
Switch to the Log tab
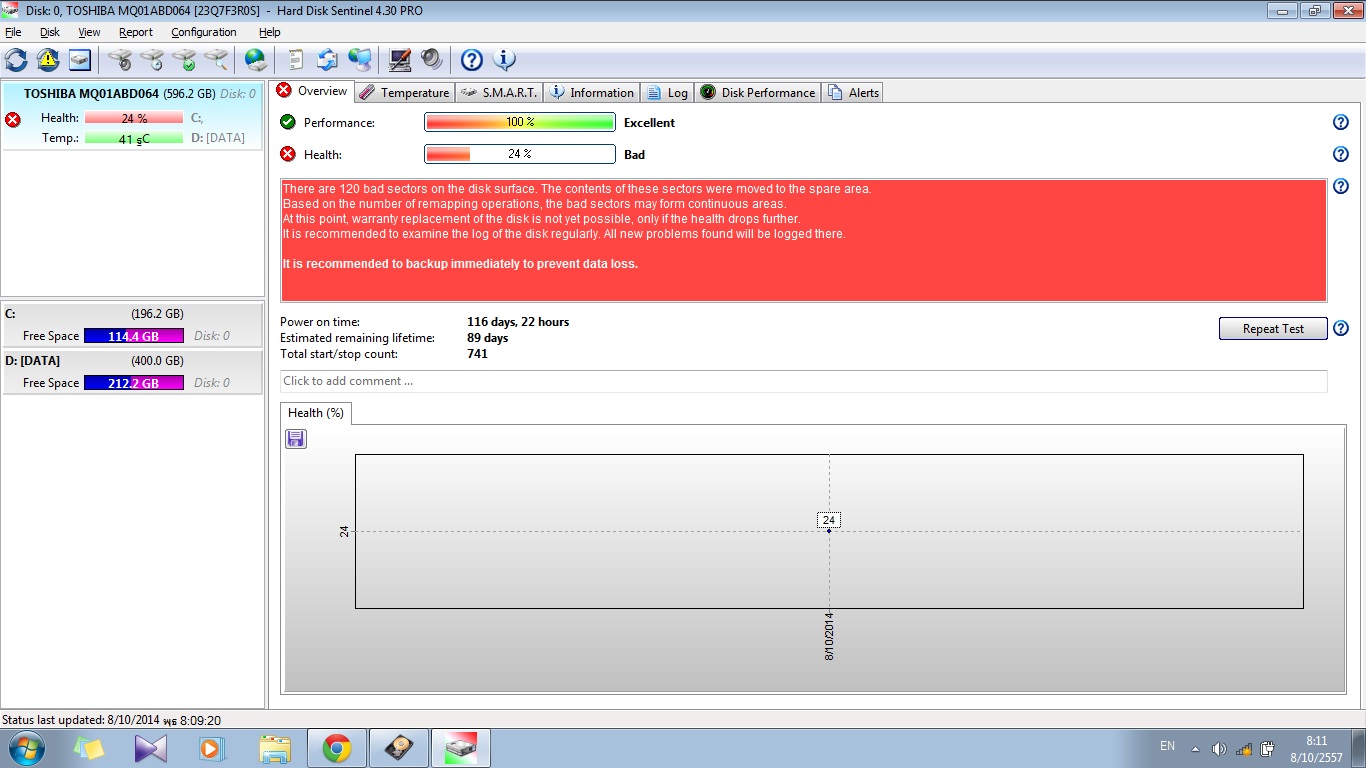point(667,93)
